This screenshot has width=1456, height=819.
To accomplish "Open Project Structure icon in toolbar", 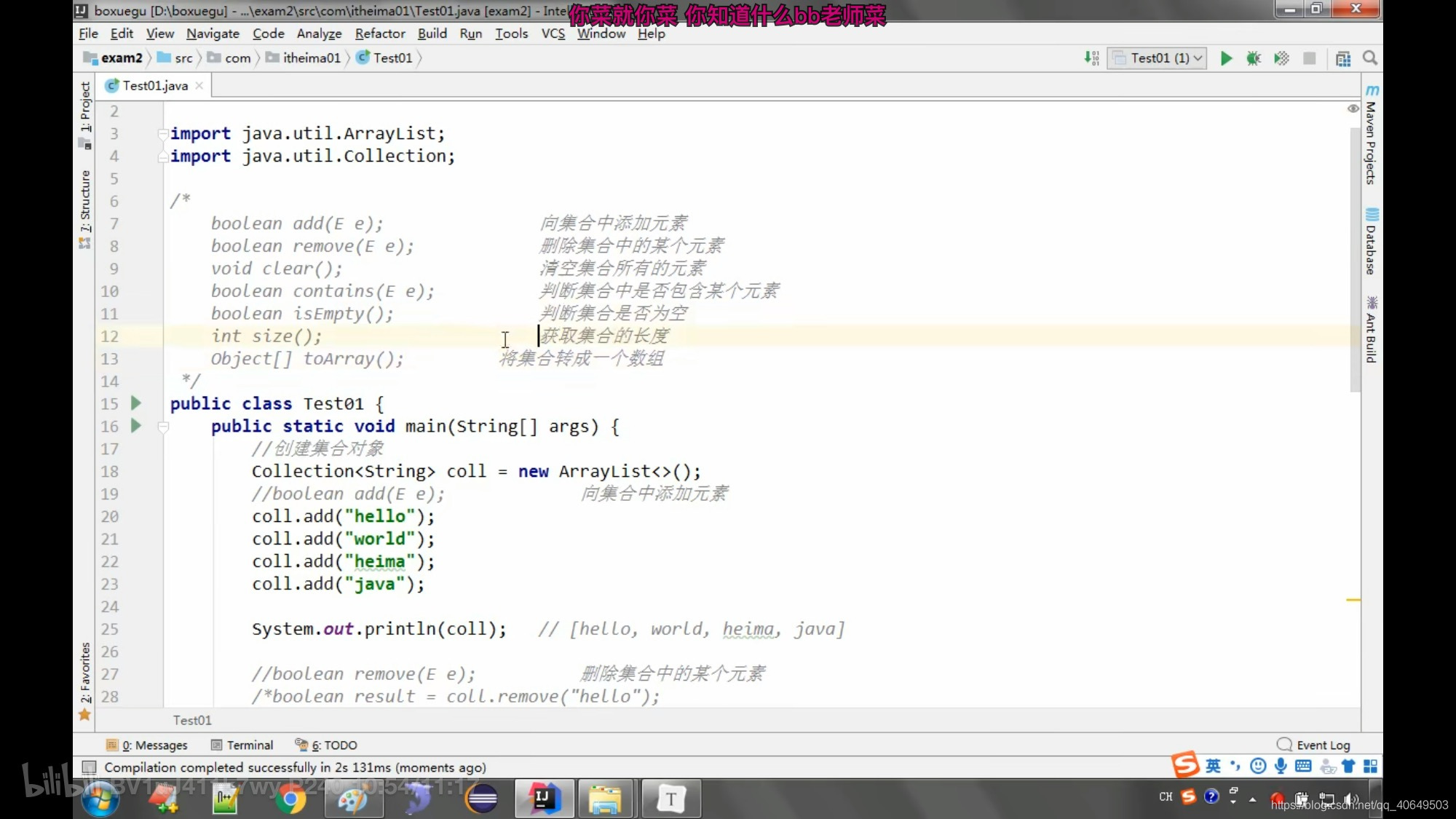I will [x=1343, y=58].
